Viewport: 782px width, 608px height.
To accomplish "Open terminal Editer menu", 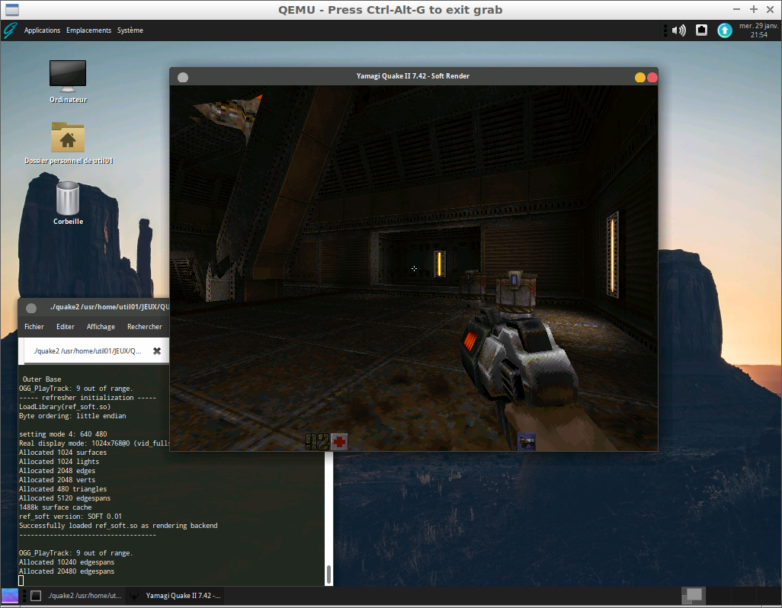I will (65, 327).
